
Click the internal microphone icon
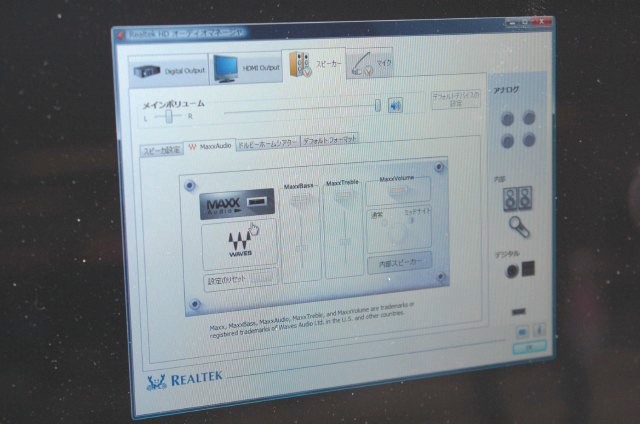point(520,226)
